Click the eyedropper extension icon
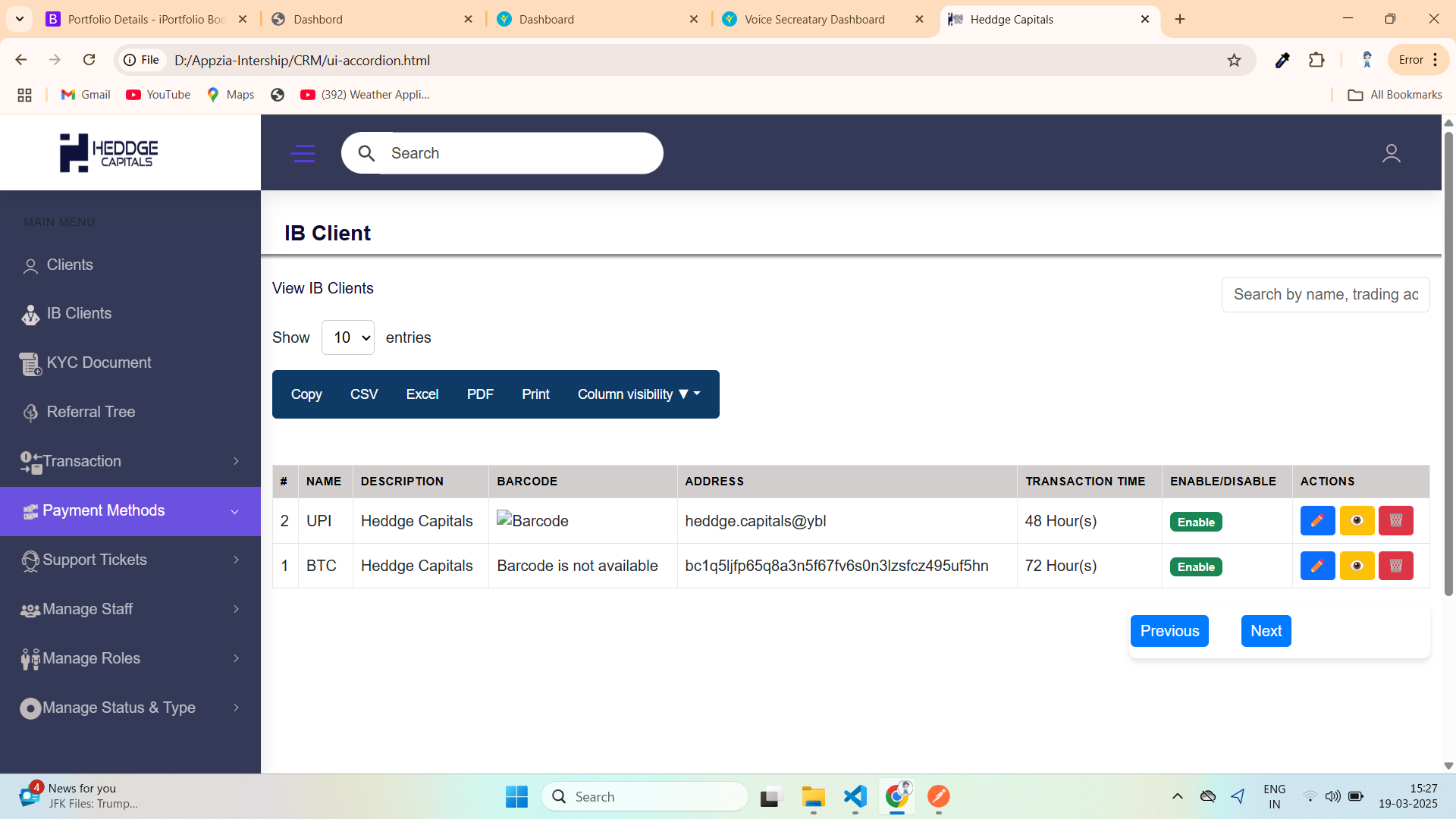Image resolution: width=1456 pixels, height=819 pixels. click(x=1282, y=60)
